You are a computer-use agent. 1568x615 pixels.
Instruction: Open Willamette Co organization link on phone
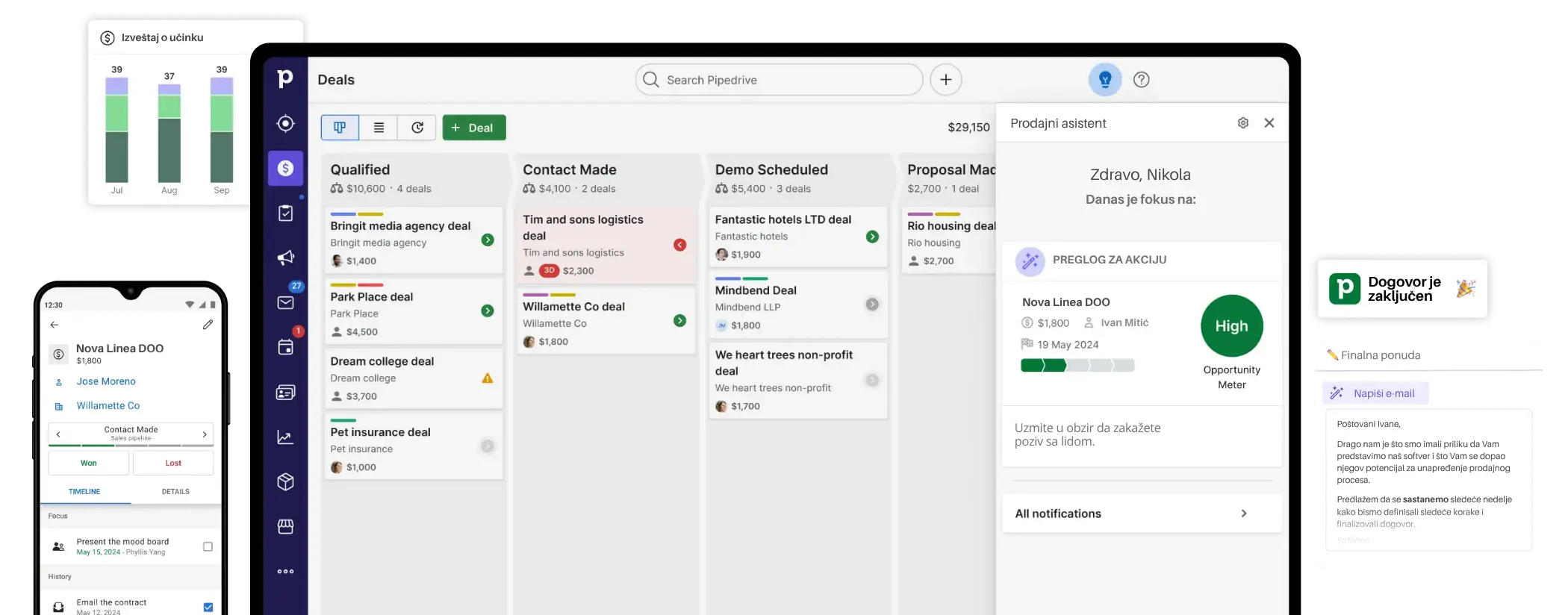108,406
